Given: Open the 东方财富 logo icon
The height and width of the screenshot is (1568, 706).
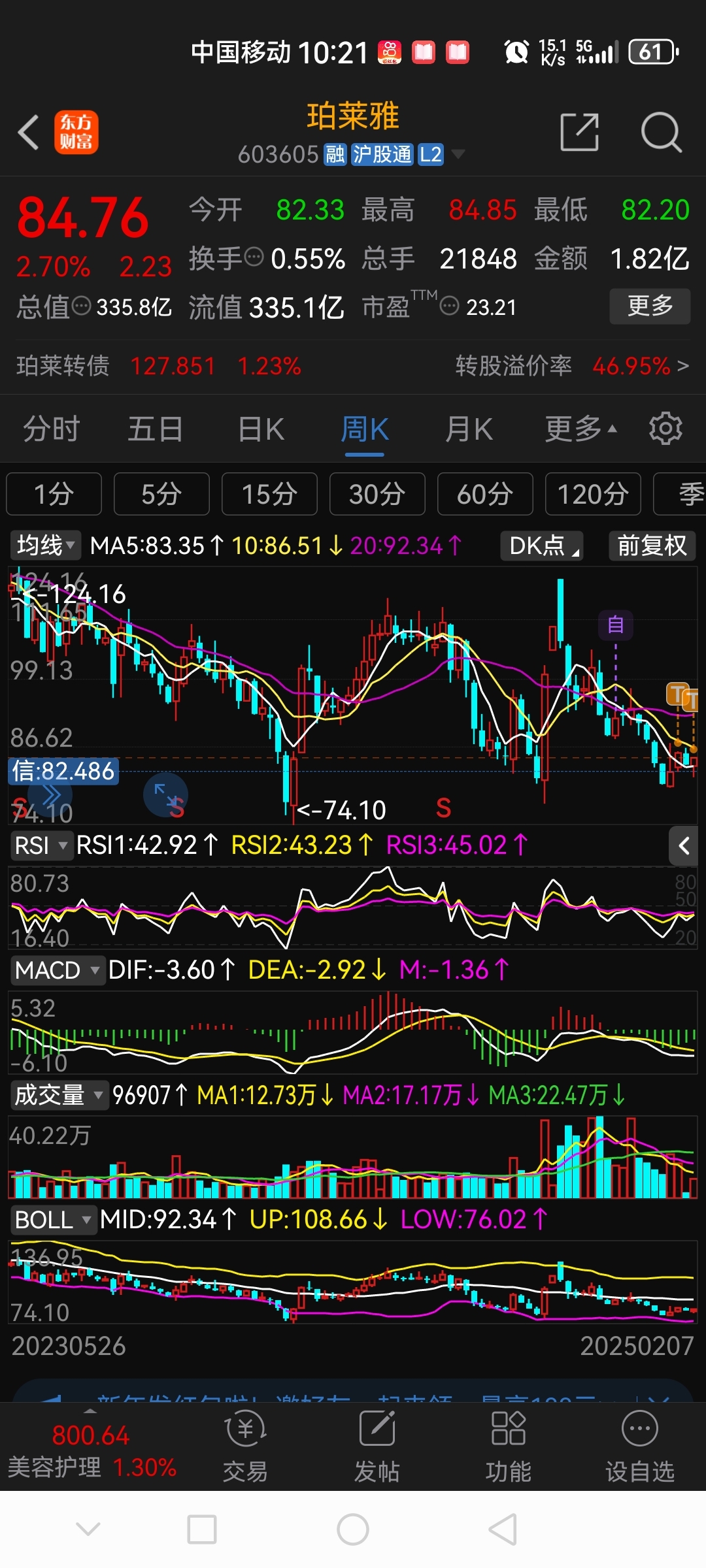Looking at the screenshot, I should click(76, 132).
